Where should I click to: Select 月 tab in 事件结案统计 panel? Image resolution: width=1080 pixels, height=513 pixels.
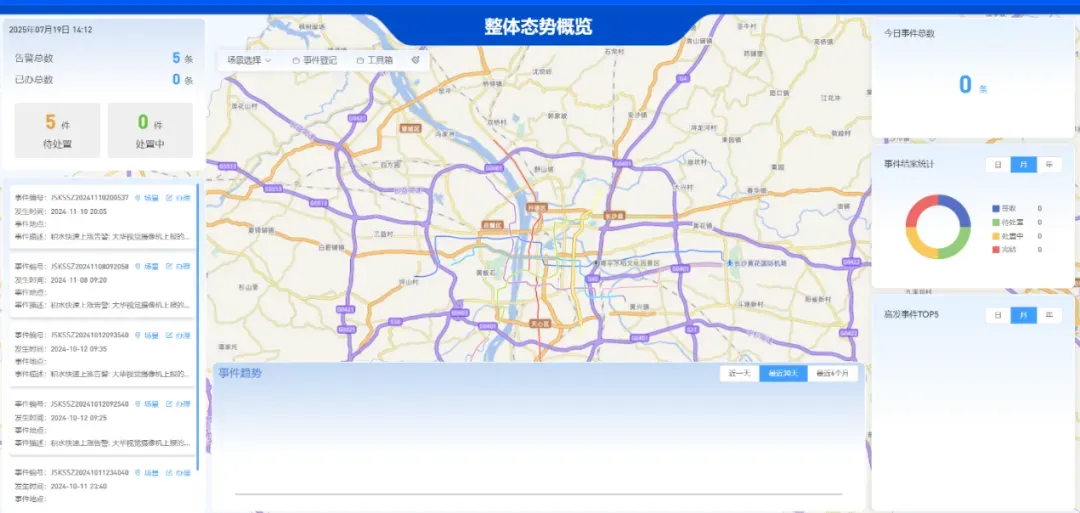[1024, 165]
